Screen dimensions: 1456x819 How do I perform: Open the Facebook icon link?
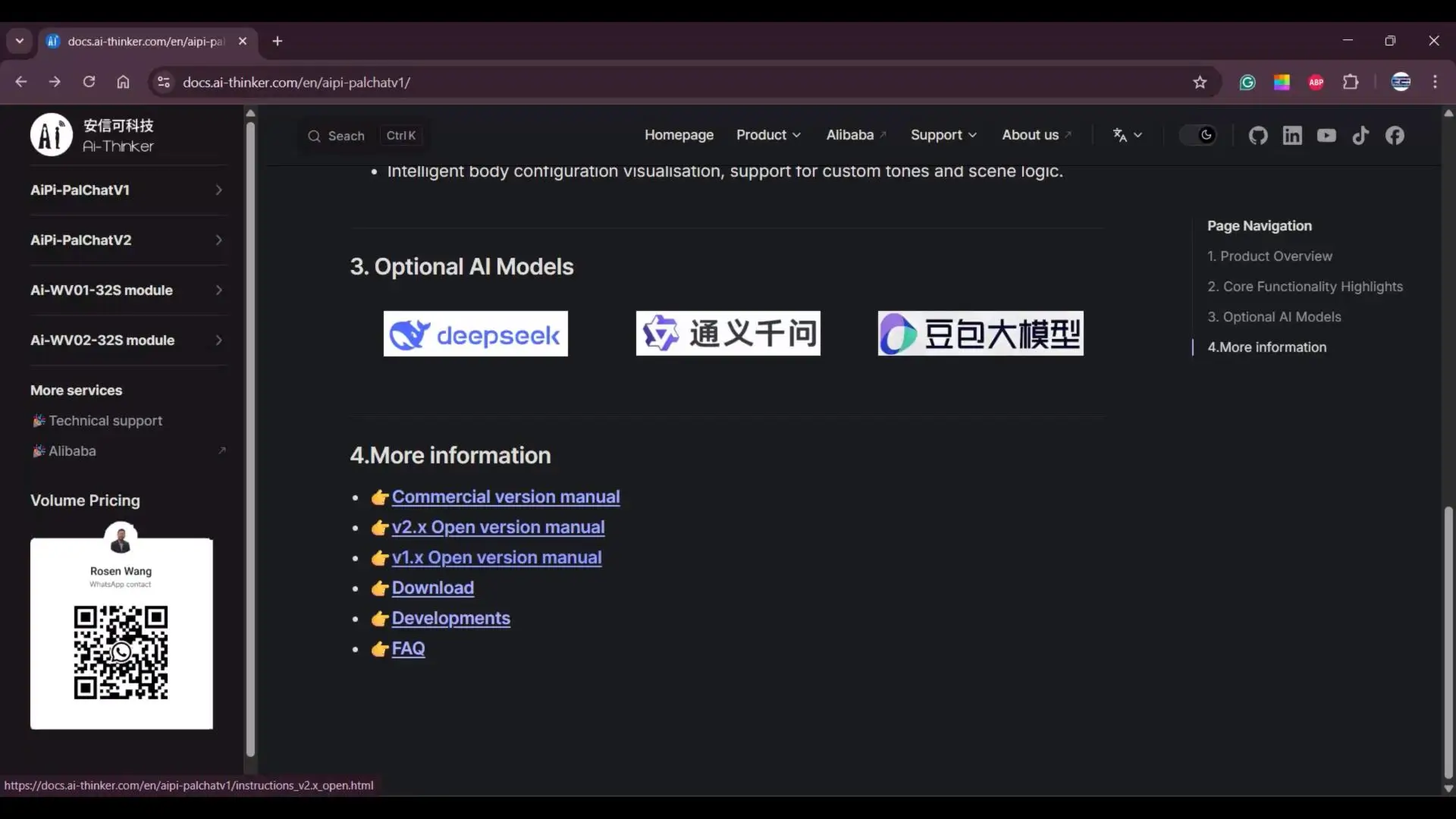point(1395,136)
